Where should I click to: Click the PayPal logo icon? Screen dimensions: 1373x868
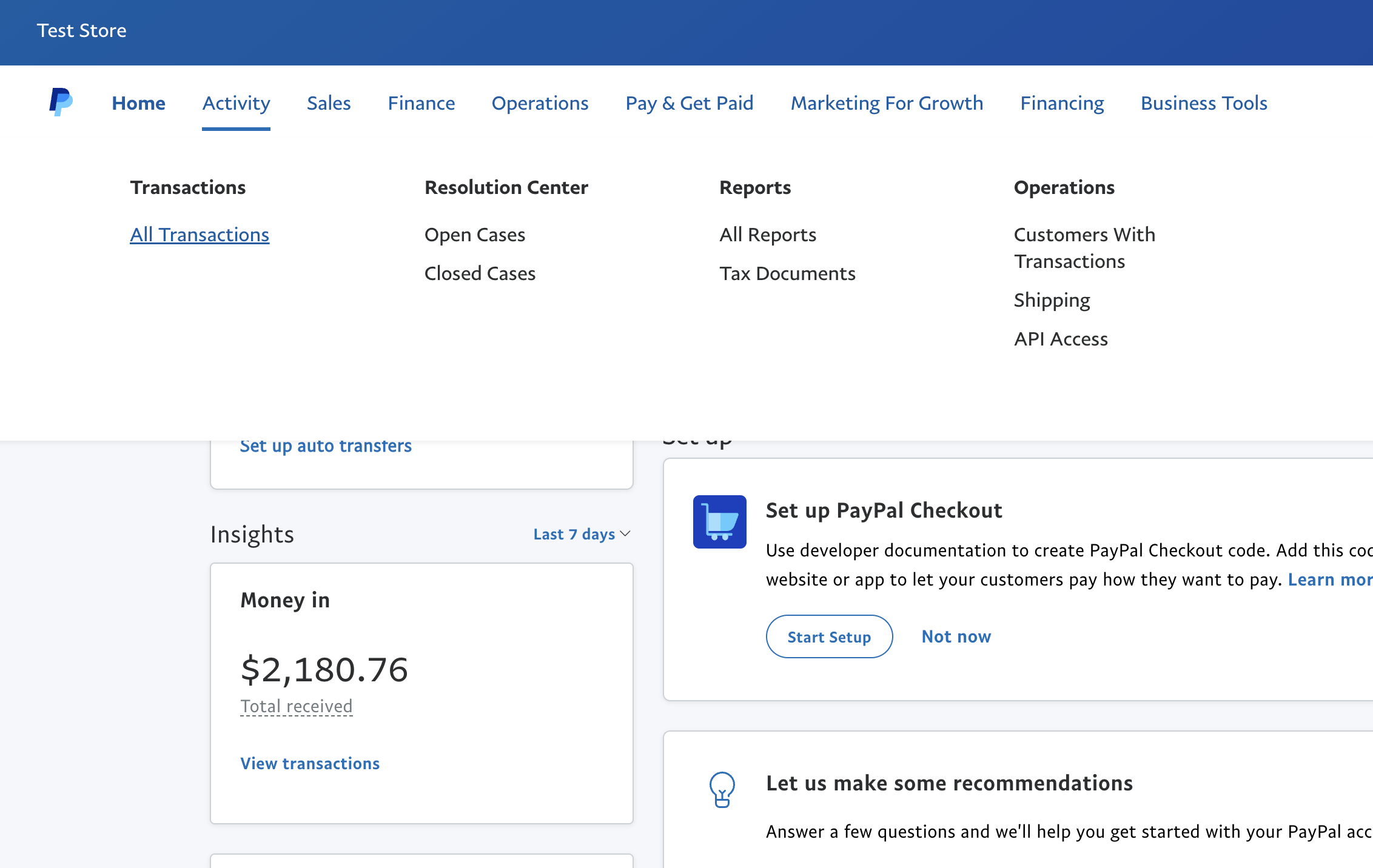pyautogui.click(x=61, y=102)
